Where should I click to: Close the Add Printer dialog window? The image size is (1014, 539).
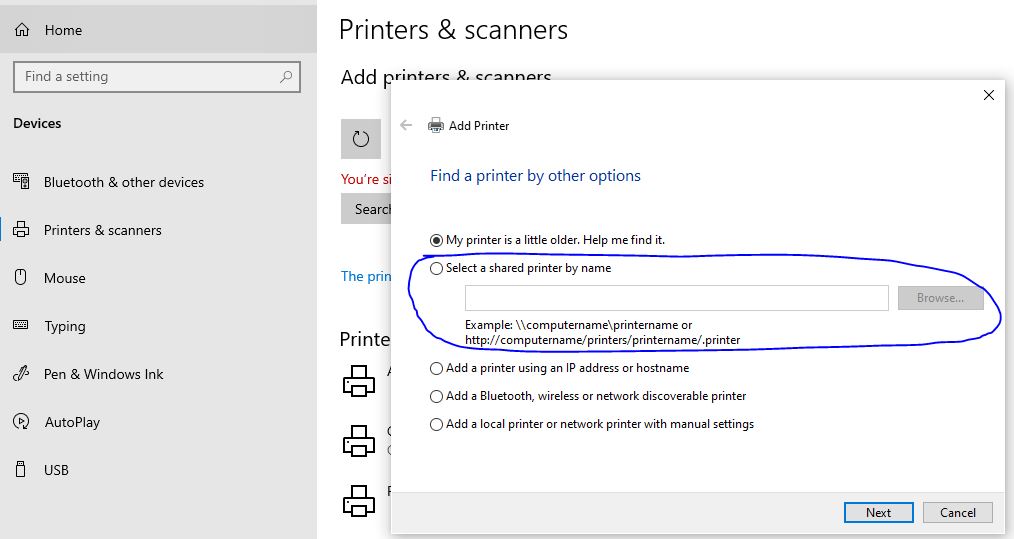[988, 95]
